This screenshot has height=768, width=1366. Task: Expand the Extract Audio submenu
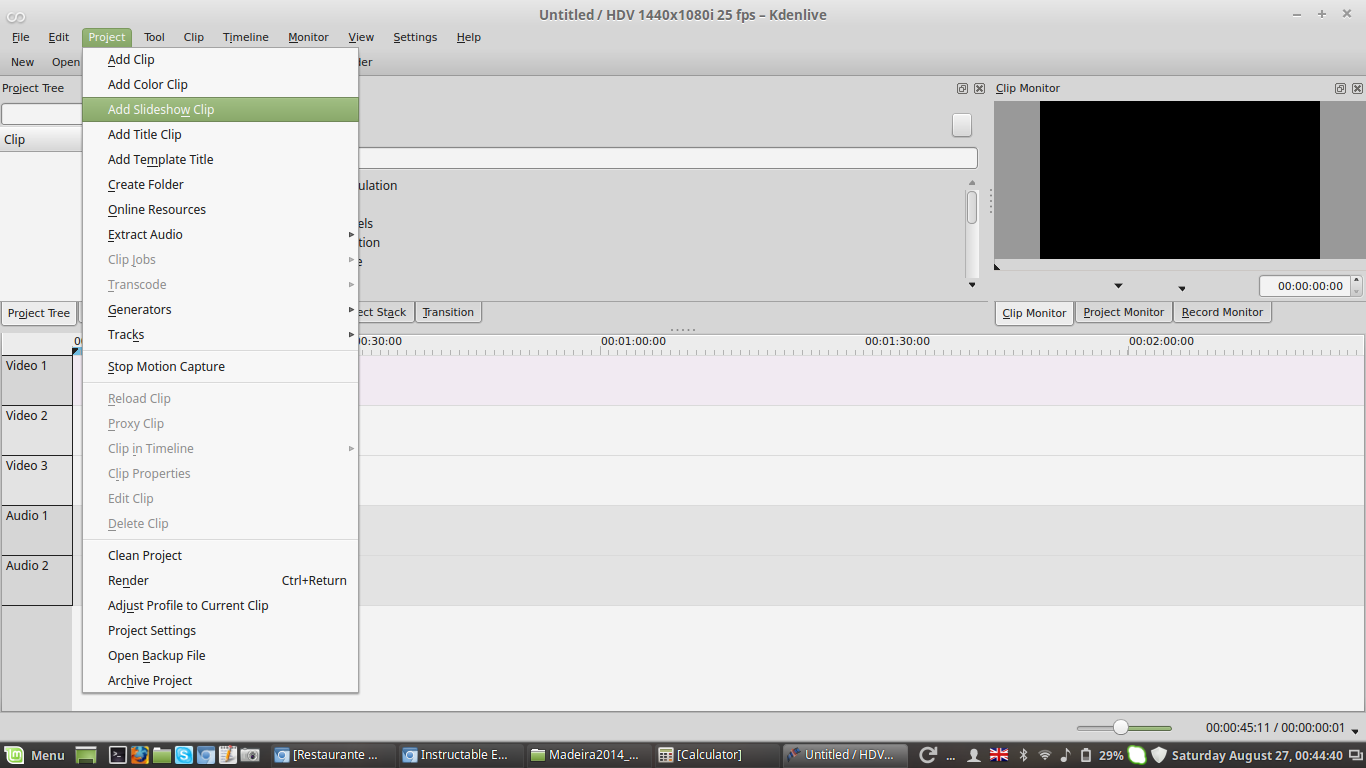220,235
